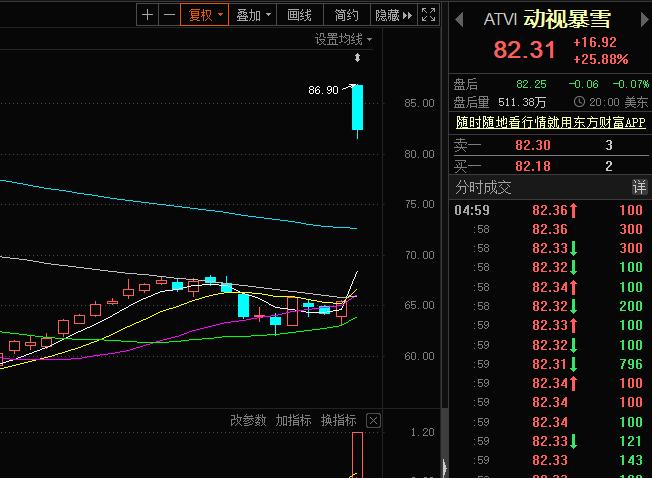Open 设置均线 moving average settings
The width and height of the screenshot is (652, 478).
pos(343,39)
